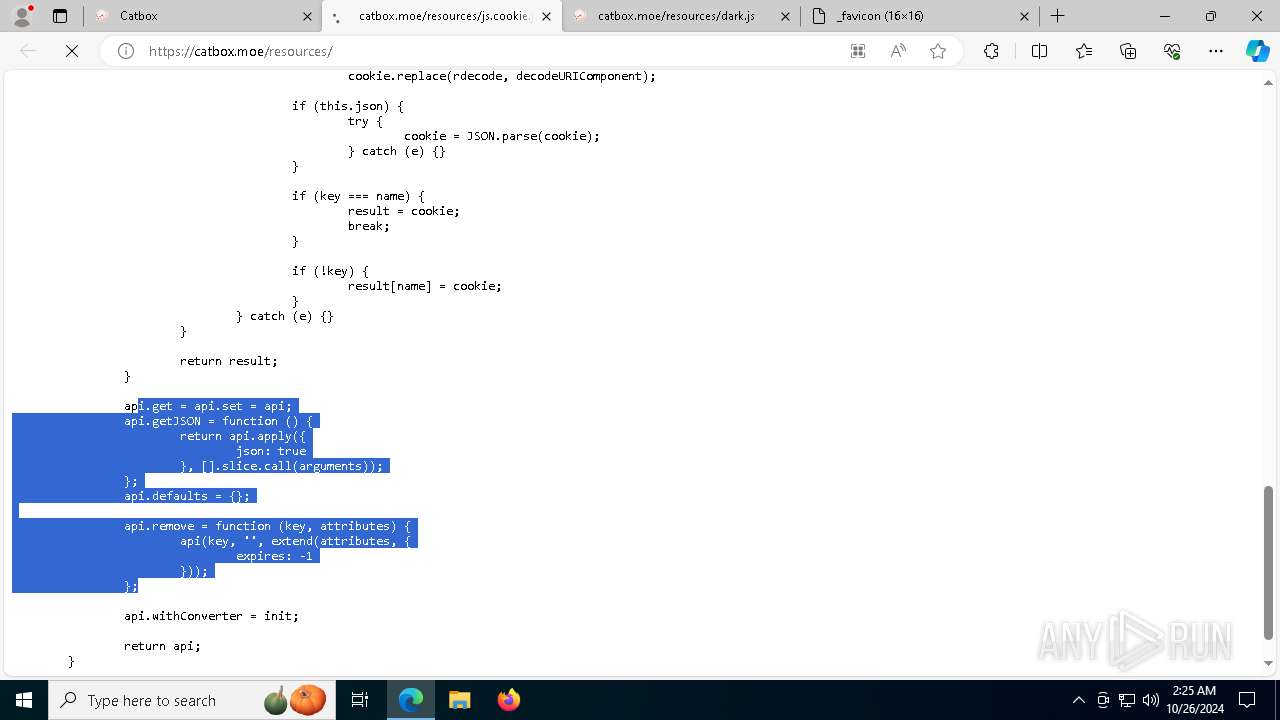Image resolution: width=1280 pixels, height=720 pixels.
Task: Open a new browser tab
Action: [x=1058, y=16]
